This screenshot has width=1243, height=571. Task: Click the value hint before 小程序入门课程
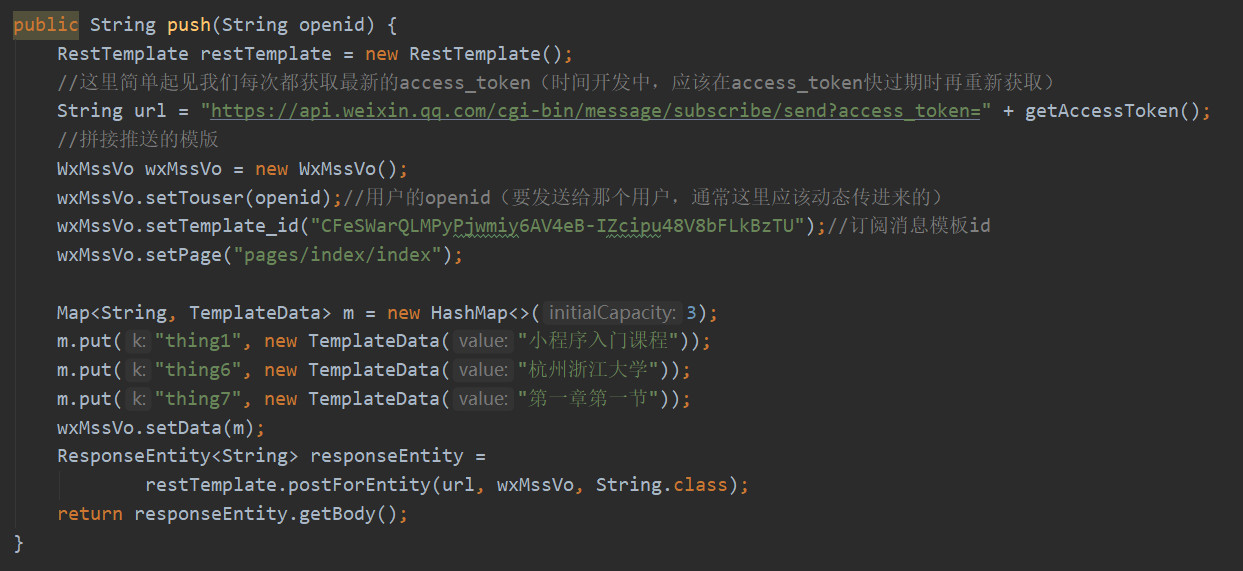click(x=483, y=342)
